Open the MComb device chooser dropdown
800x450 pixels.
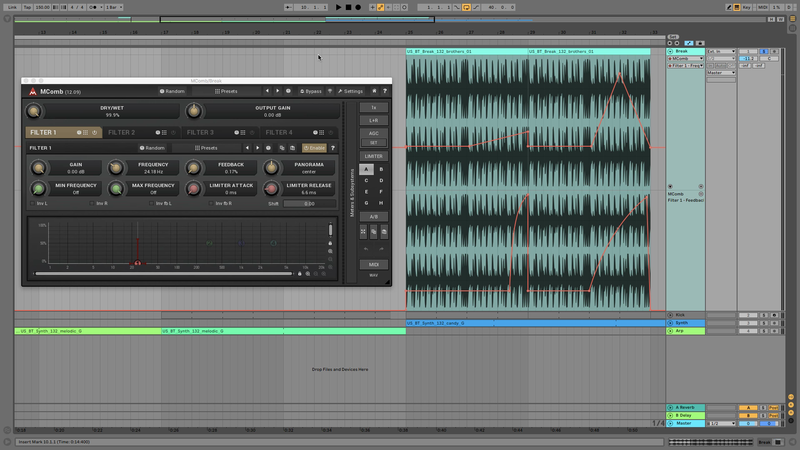[x=686, y=59]
